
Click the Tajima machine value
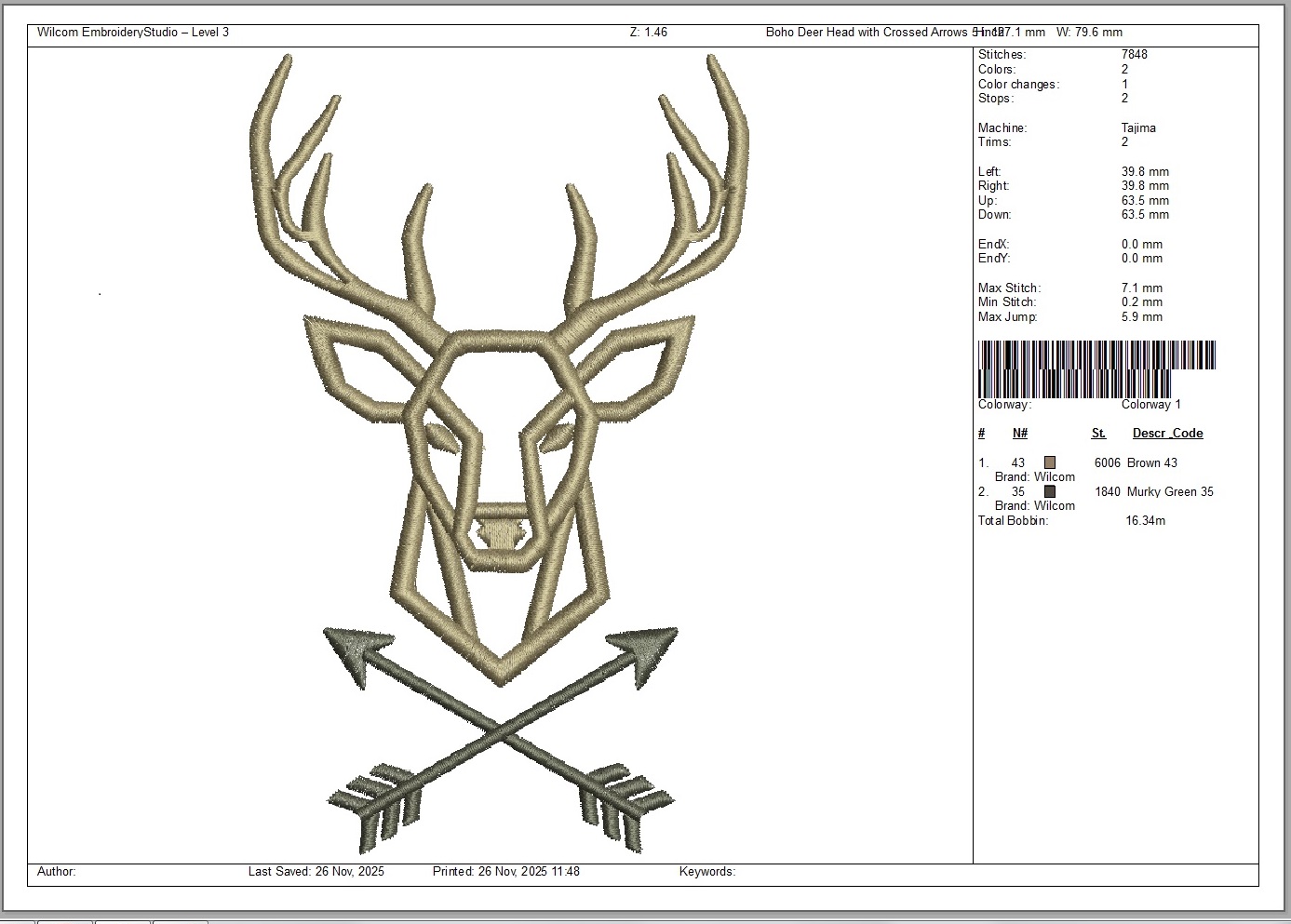tap(1138, 127)
